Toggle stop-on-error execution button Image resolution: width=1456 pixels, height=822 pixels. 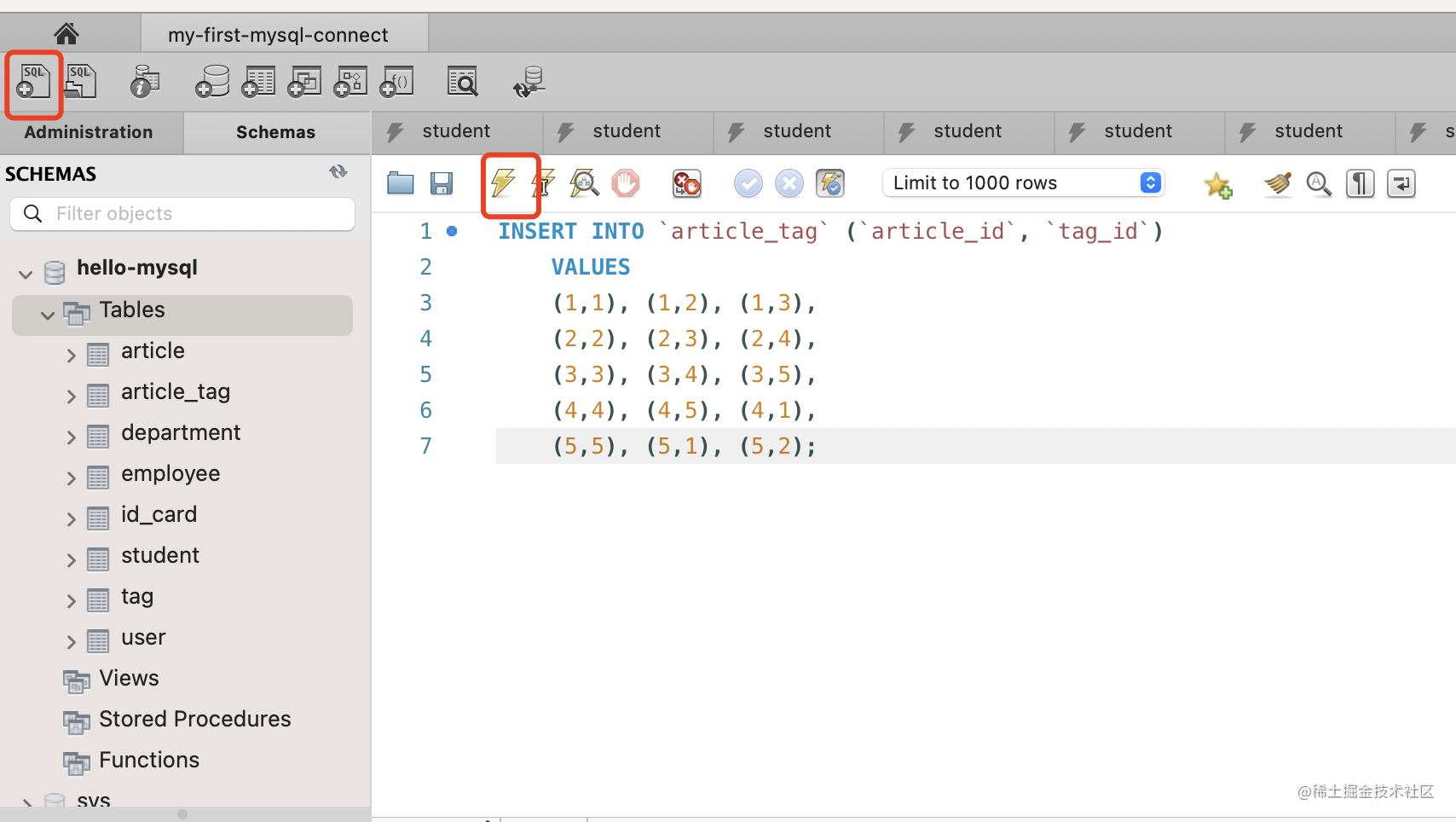(x=686, y=183)
